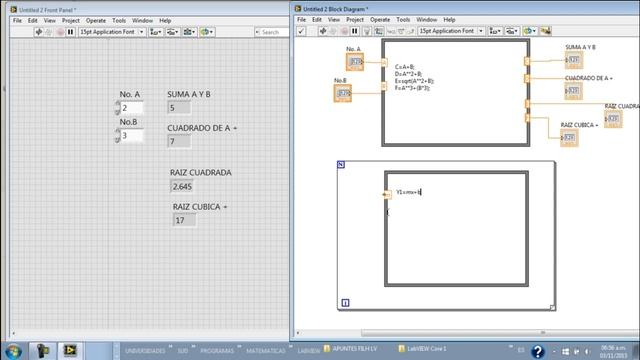Select CUADRADO DE A indicator terminal
The image size is (640, 360).
click(x=573, y=91)
